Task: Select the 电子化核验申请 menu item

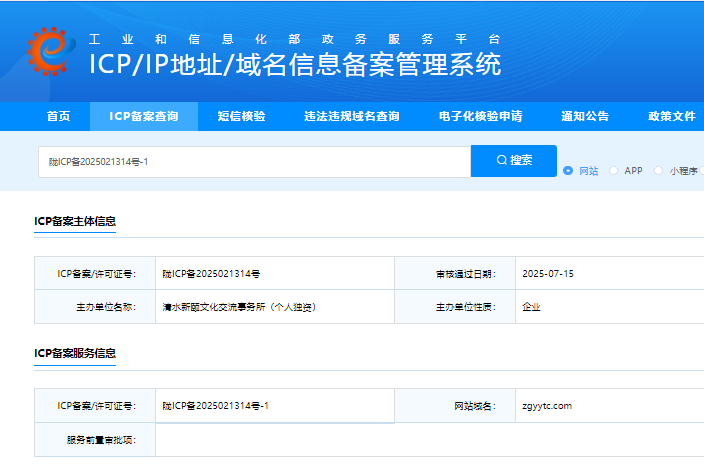Action: point(480,116)
